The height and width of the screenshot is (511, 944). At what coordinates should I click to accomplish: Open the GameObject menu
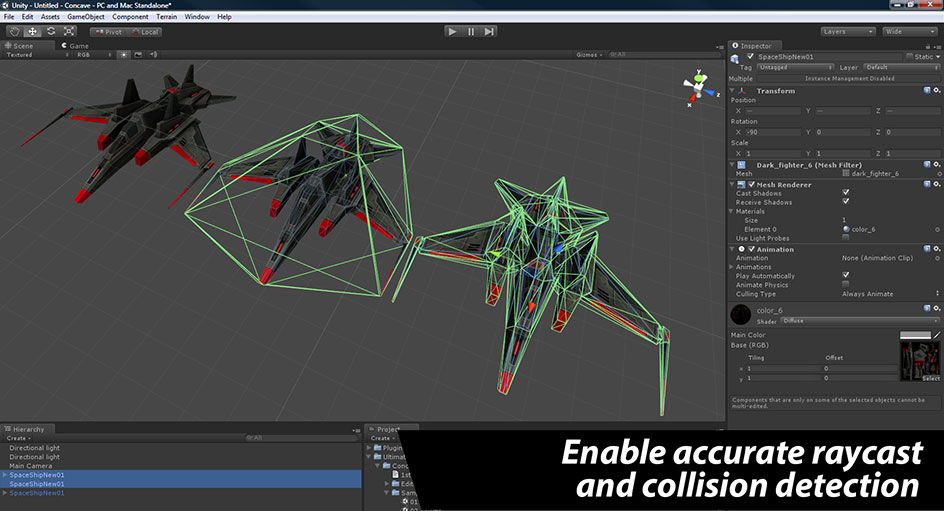[85, 17]
